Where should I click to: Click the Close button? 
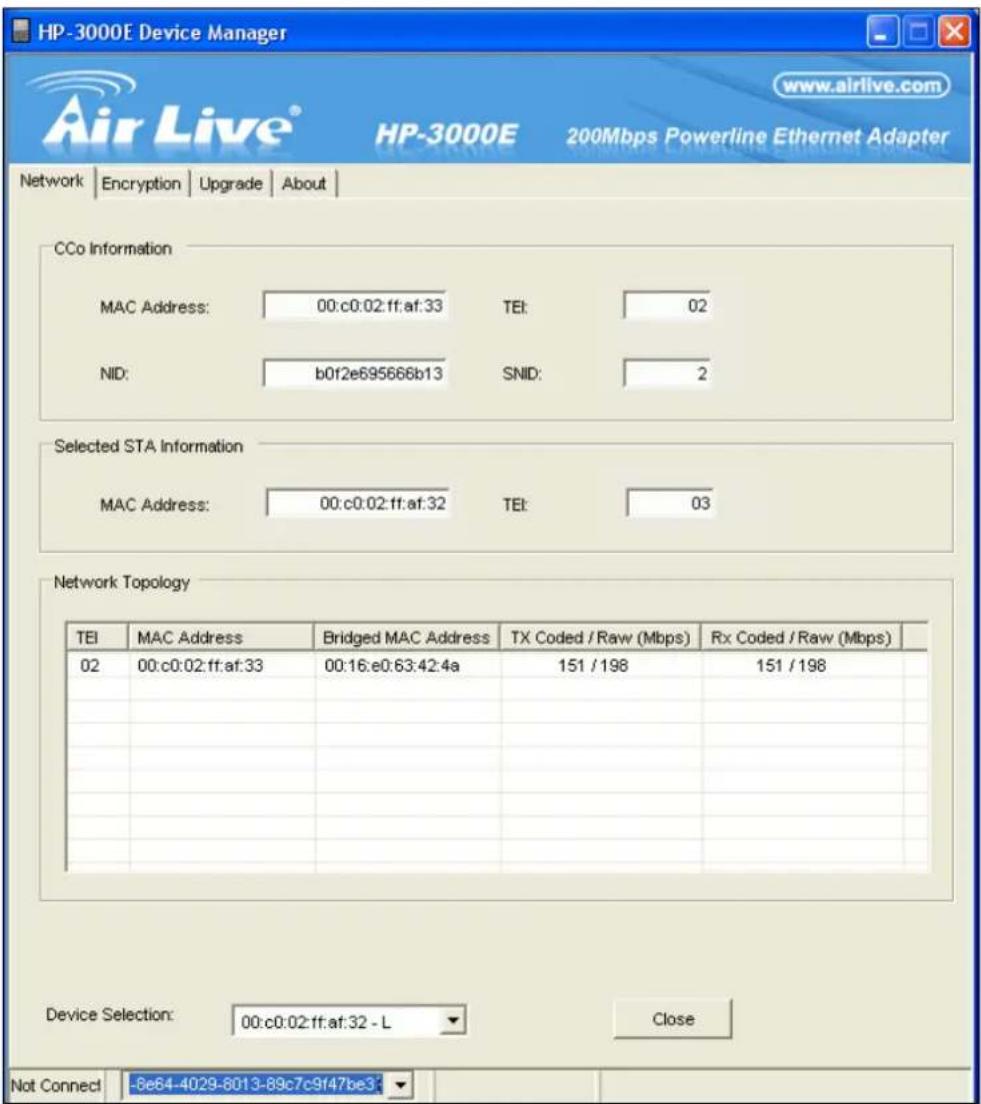pos(673,1019)
